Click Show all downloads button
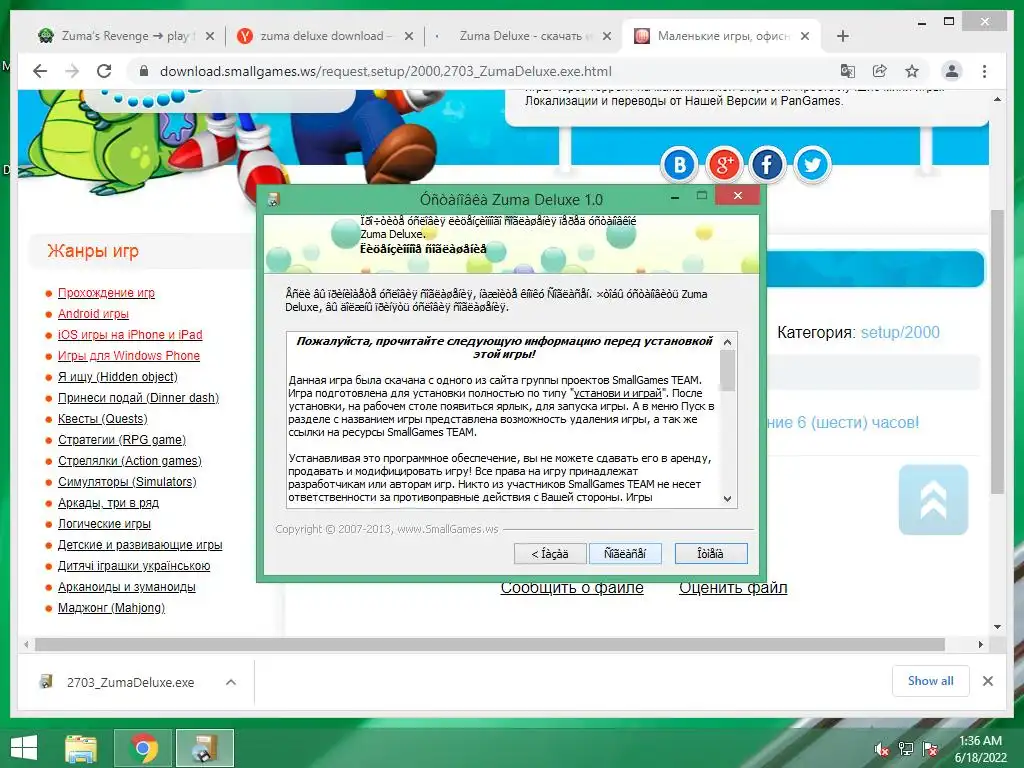Screen dimensions: 1024x768 pyautogui.click(x=931, y=681)
